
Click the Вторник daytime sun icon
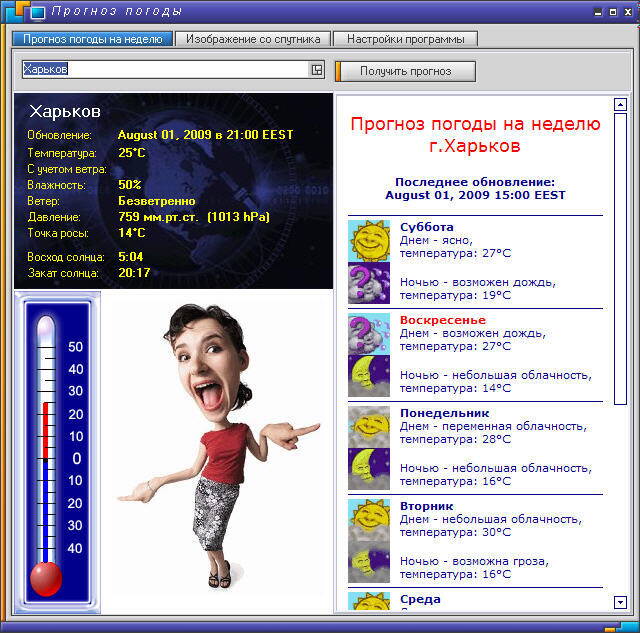(368, 519)
